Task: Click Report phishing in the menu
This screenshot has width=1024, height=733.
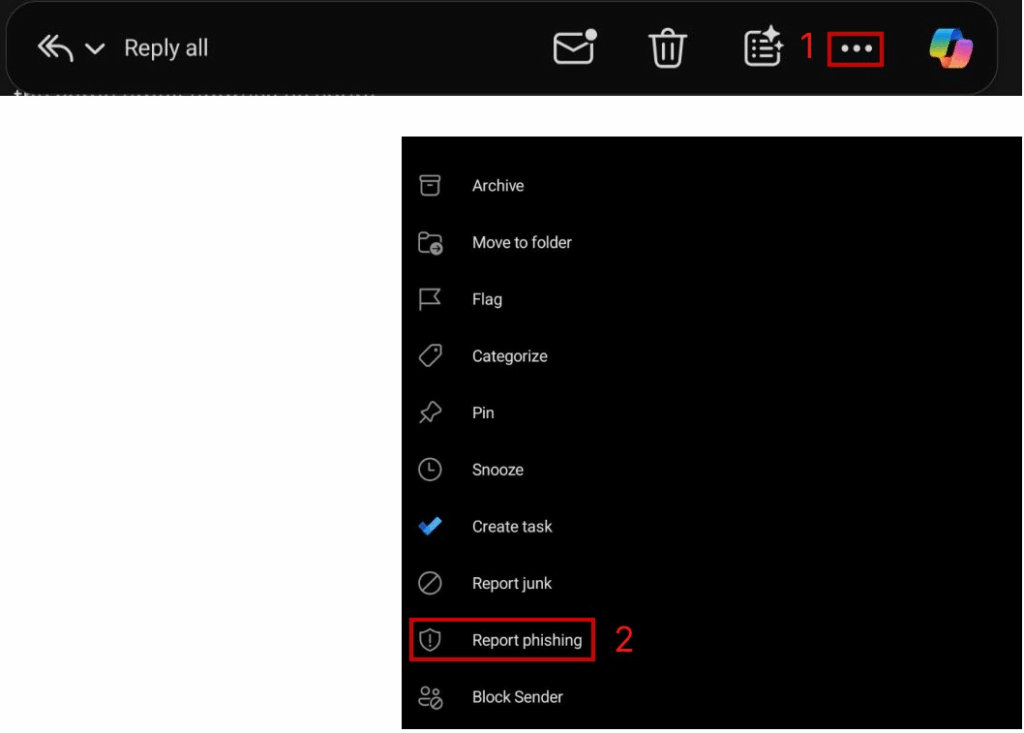Action: [526, 641]
